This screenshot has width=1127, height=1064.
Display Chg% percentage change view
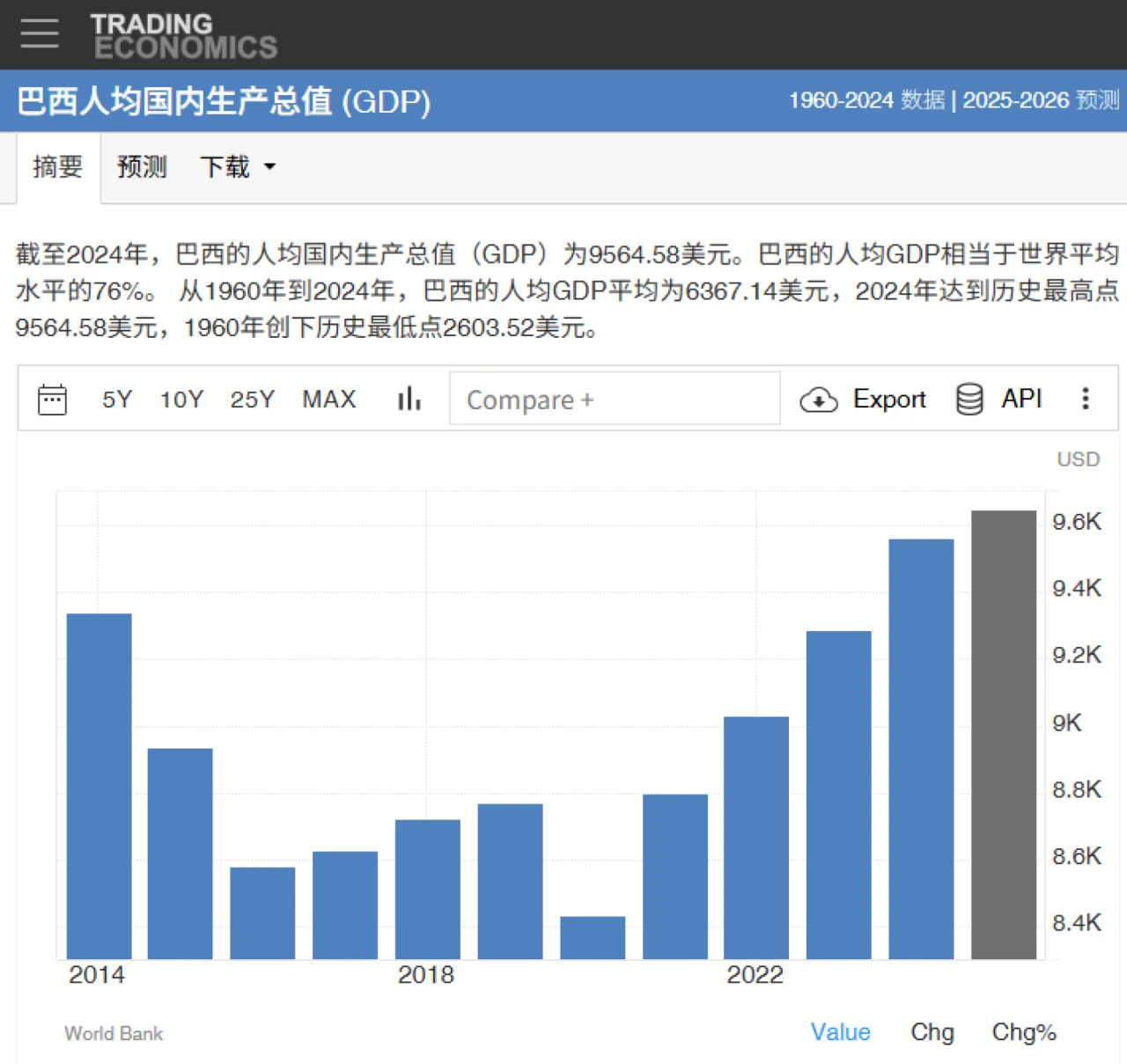tap(1023, 1031)
